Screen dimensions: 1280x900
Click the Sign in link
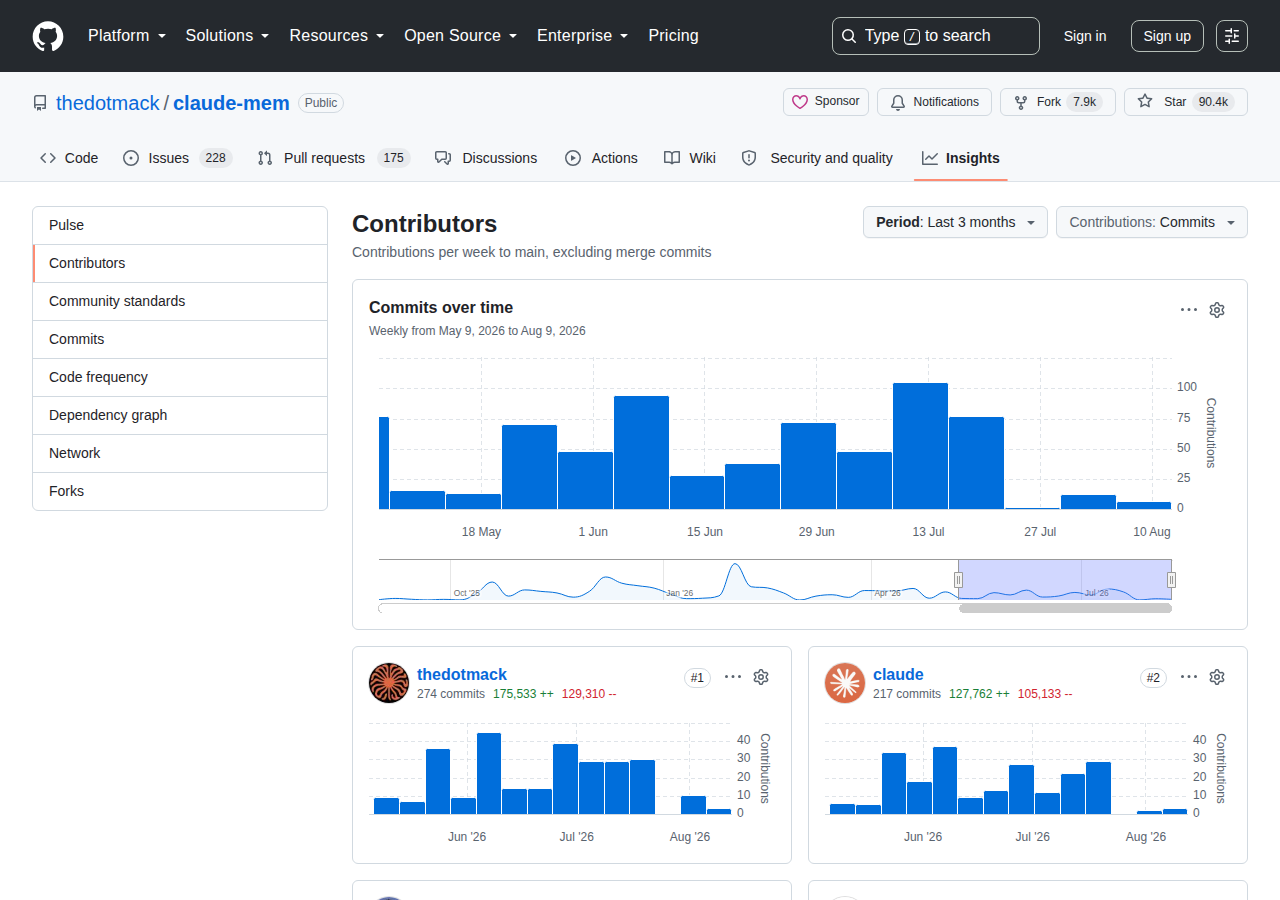pyautogui.click(x=1085, y=36)
